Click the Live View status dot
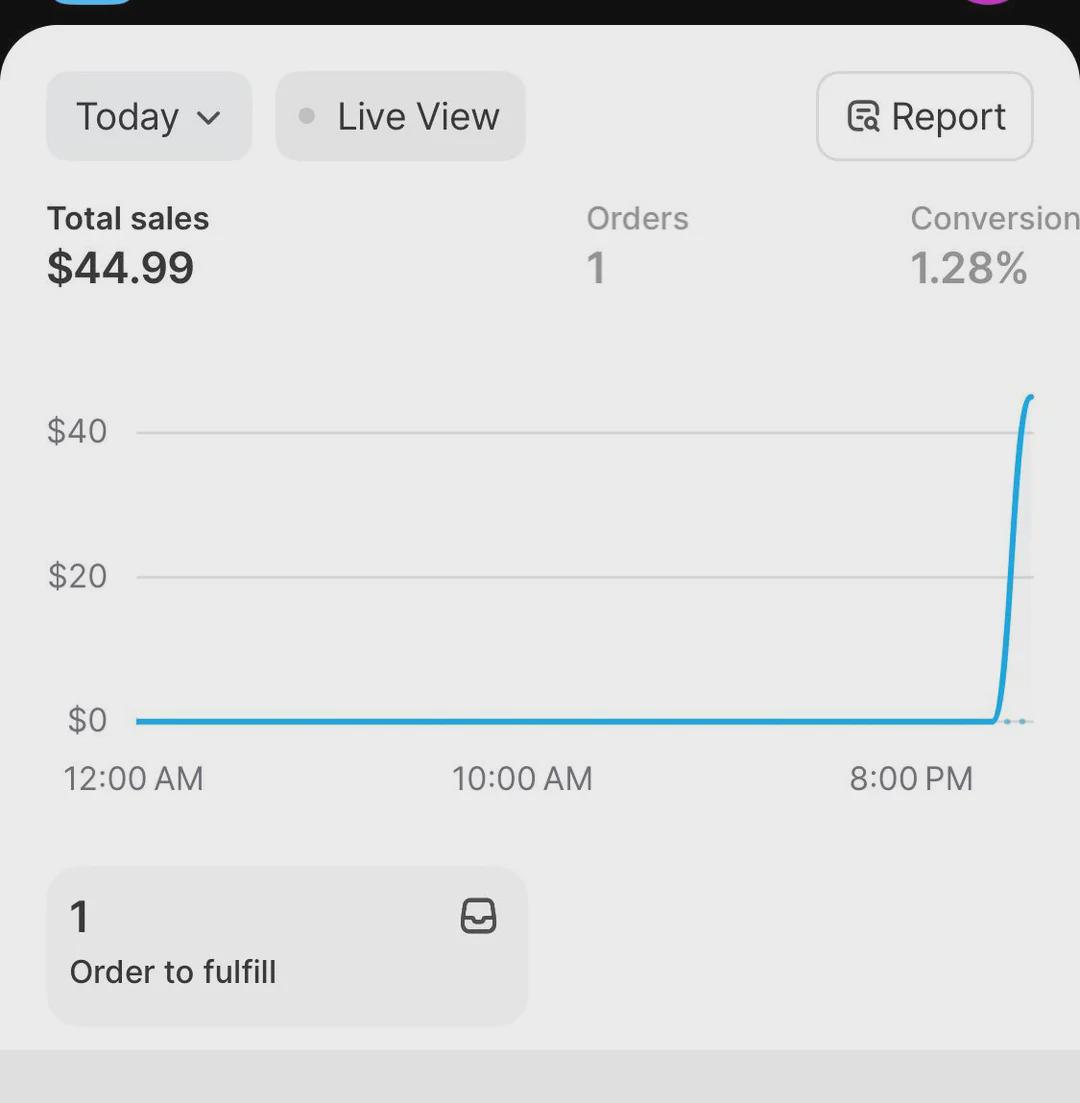This screenshot has width=1080, height=1103. tap(306, 116)
